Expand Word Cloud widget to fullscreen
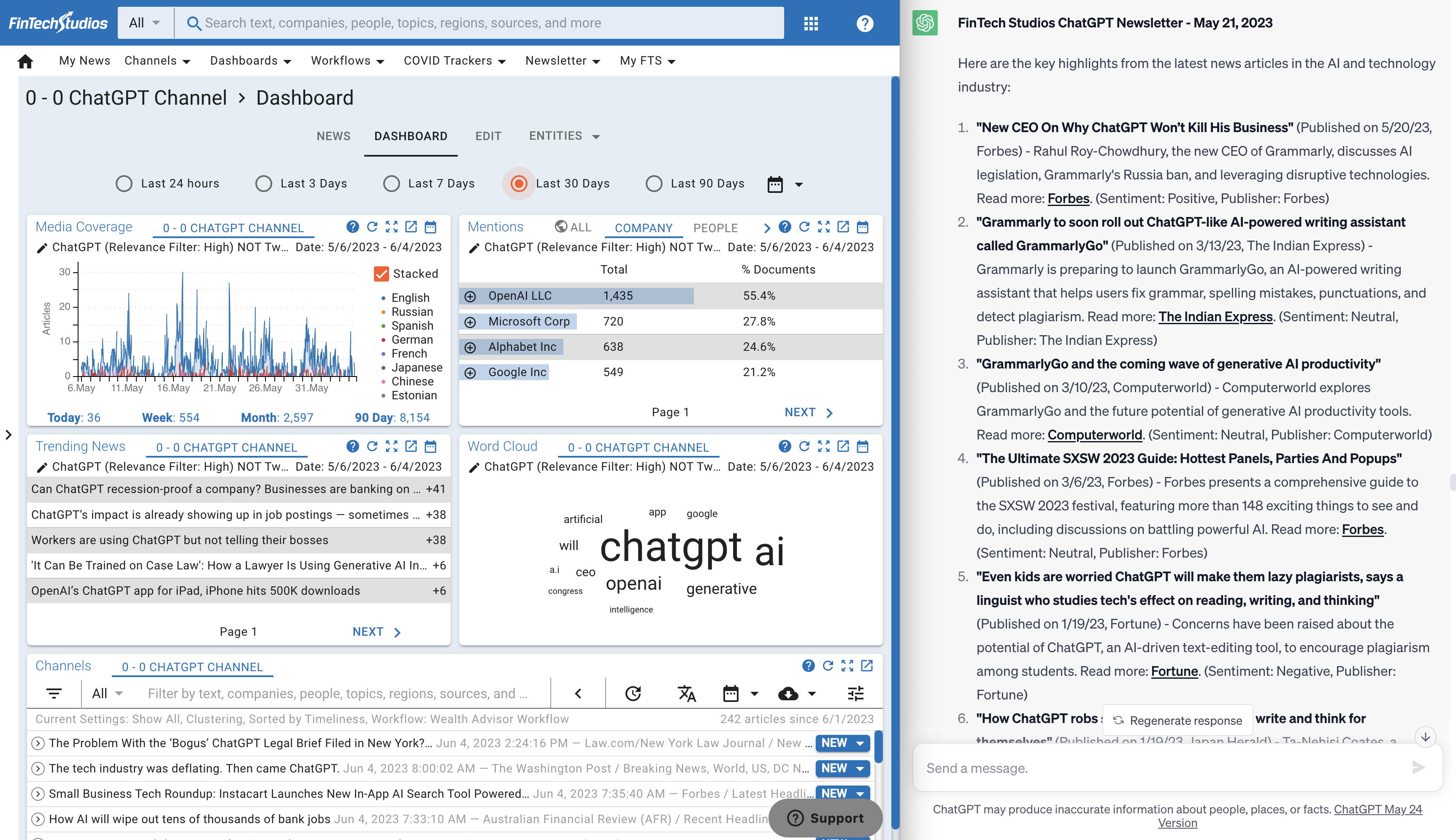 point(823,446)
